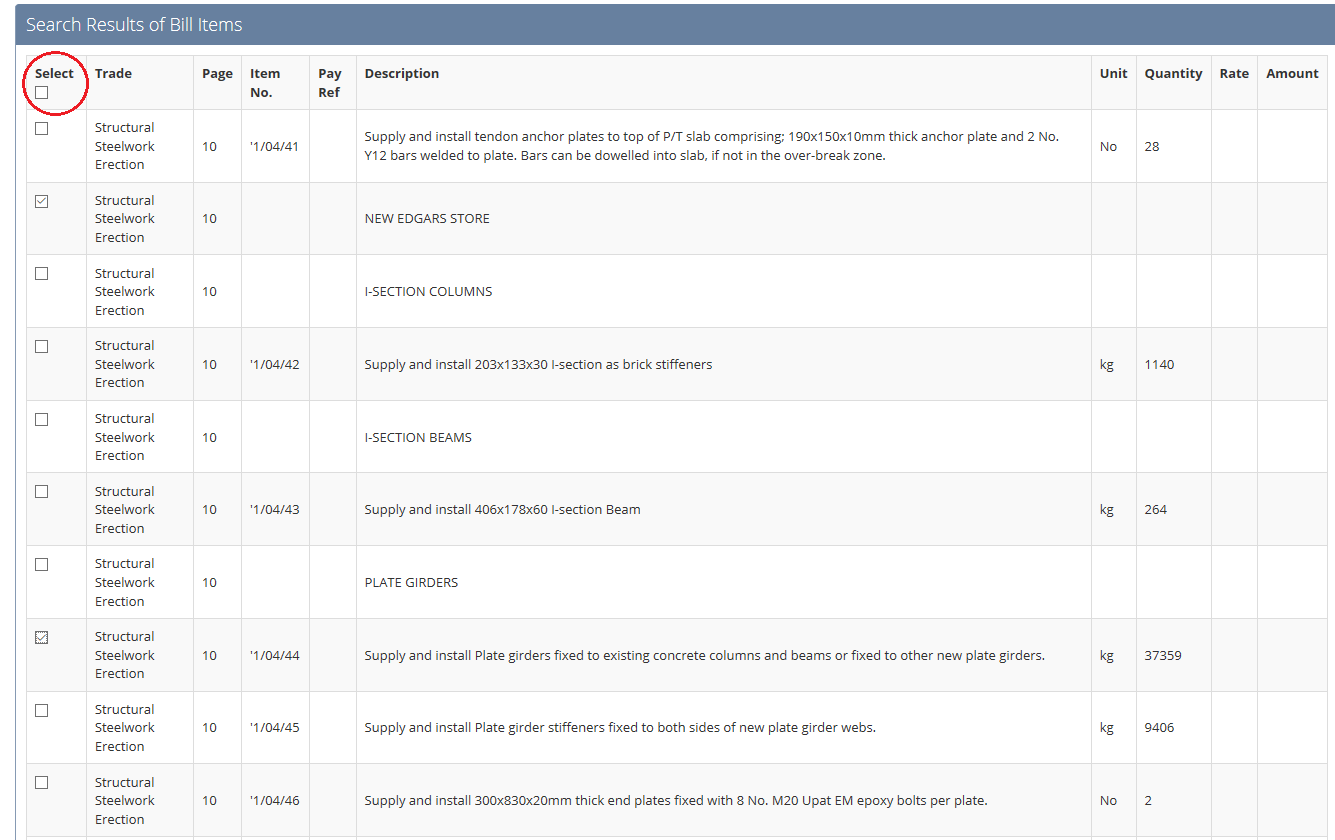This screenshot has height=840, width=1335.
Task: Click the Page value 10 in the '1/04/42 row
Action: pos(209,364)
